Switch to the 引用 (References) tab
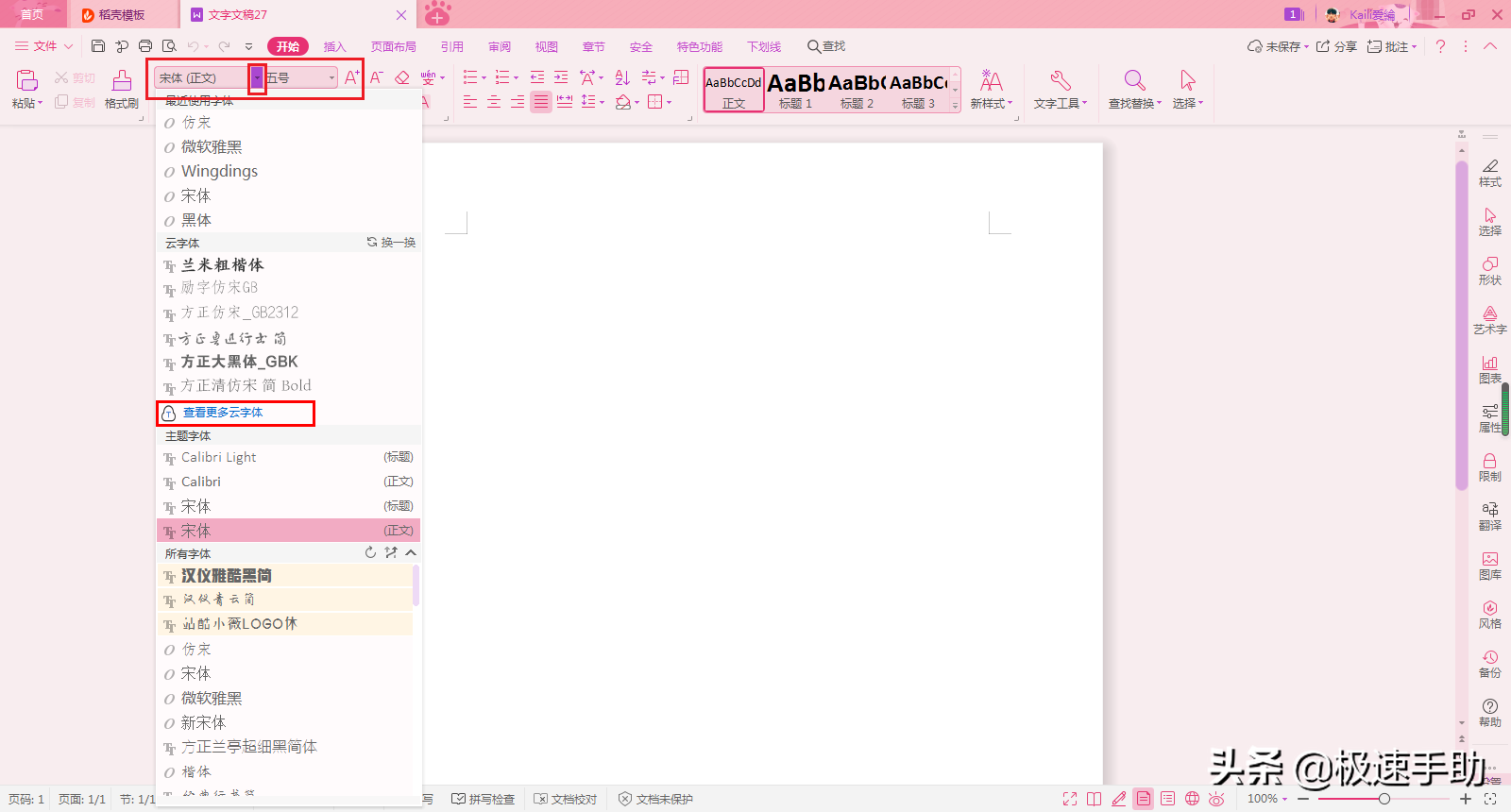This screenshot has height=812, width=1511. point(452,46)
